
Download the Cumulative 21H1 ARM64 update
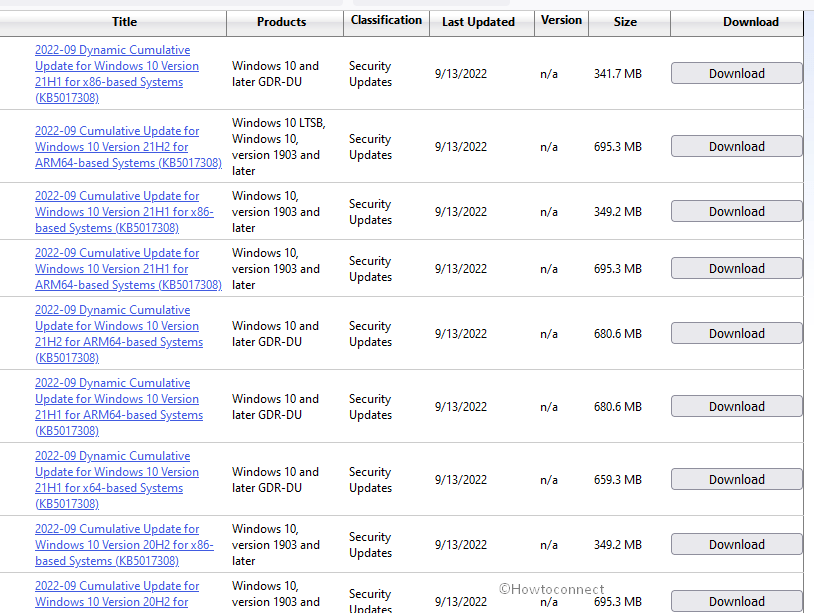point(736,269)
